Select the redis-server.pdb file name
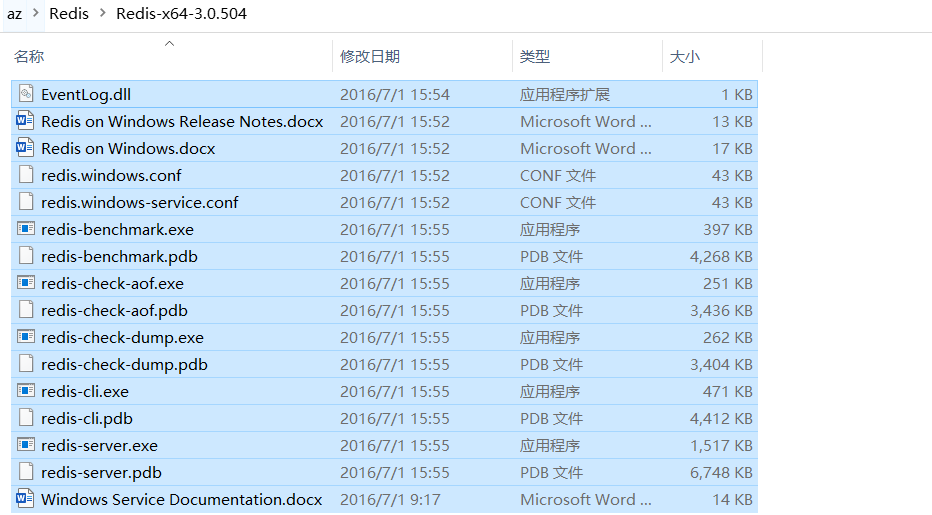The height and width of the screenshot is (515, 932). (x=101, y=473)
